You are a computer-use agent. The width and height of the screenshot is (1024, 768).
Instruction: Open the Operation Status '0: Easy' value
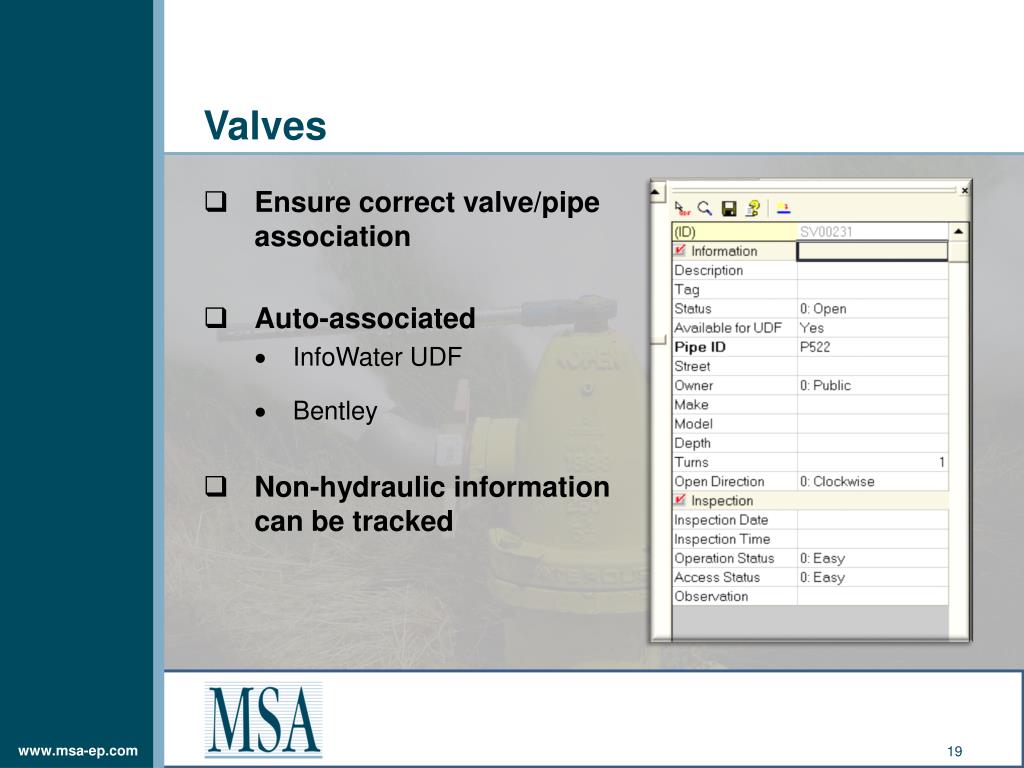click(x=872, y=558)
